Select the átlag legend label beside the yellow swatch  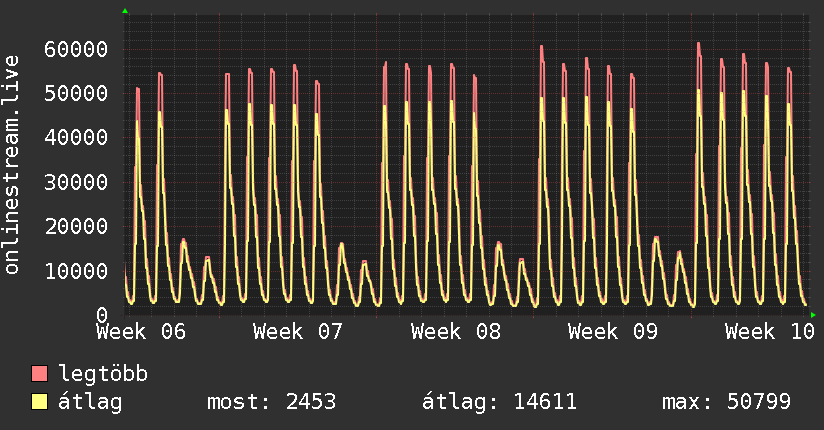[x=90, y=402]
